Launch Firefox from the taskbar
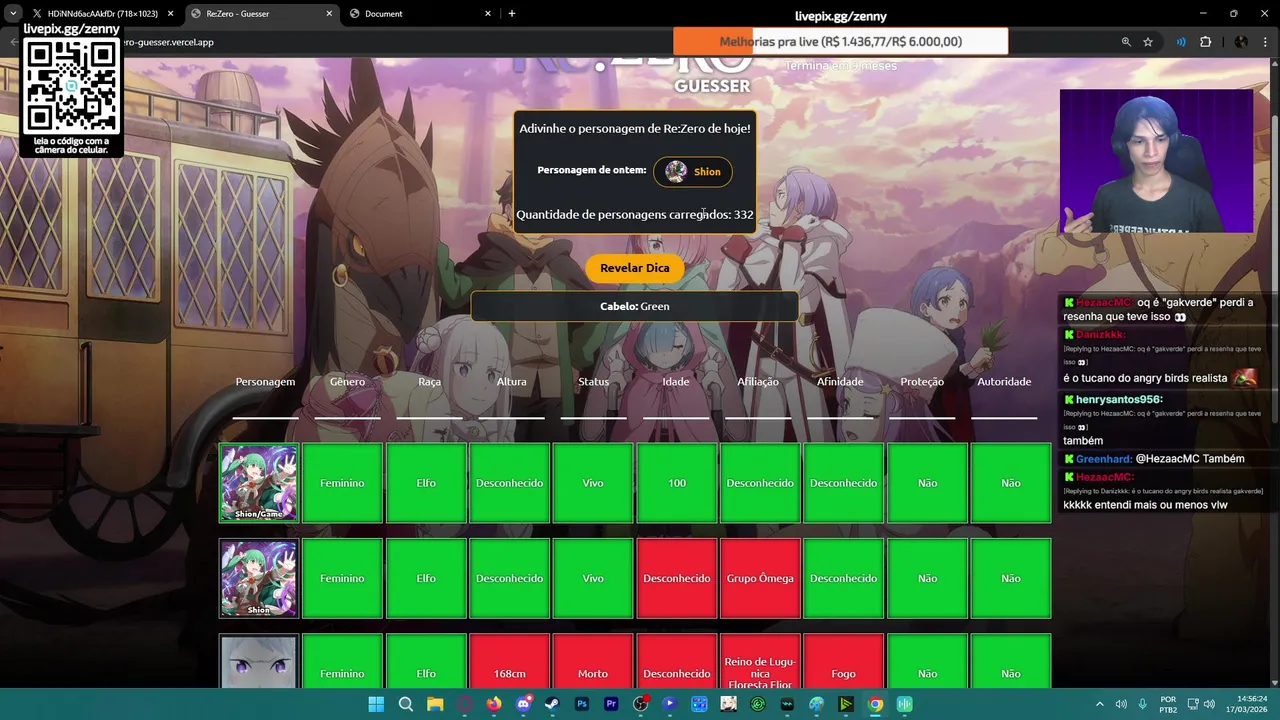The width and height of the screenshot is (1280, 720). coord(494,704)
